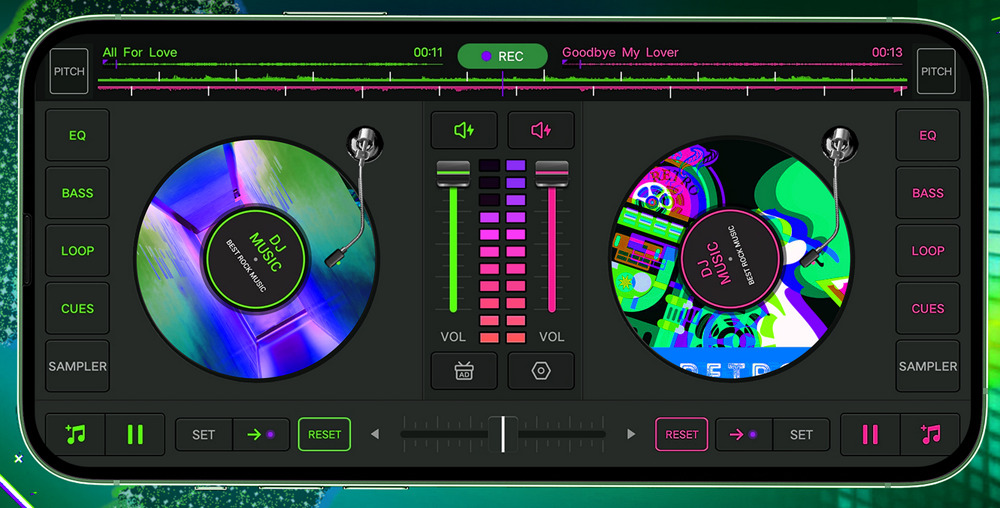1000x508 pixels.
Task: Pause the right deck with pink pause icon
Action: (870, 435)
